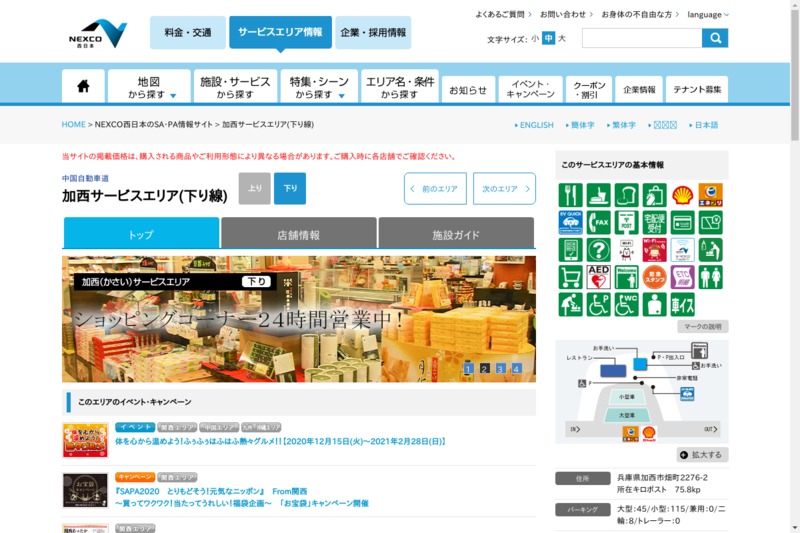Go to 次のエリア
Image resolution: width=800 pixels, height=533 pixels.
pos(504,188)
